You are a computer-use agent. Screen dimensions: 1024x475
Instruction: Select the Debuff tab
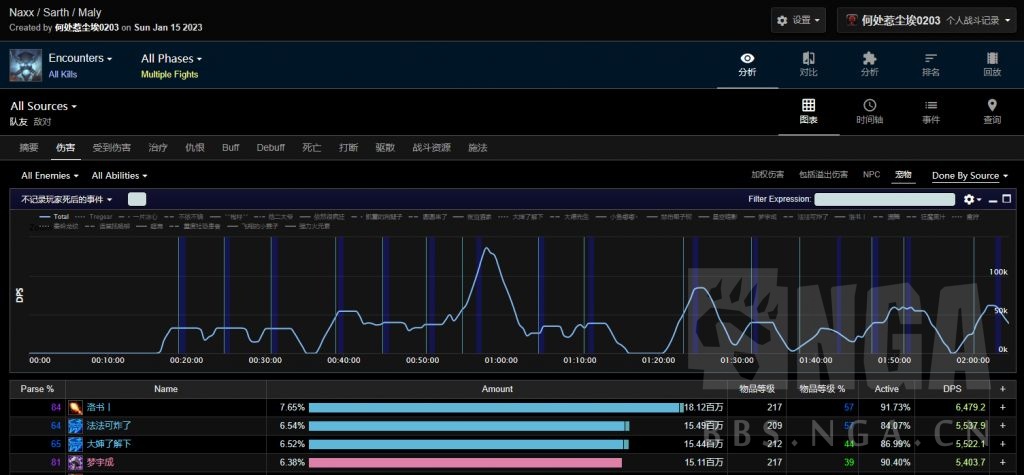point(270,148)
